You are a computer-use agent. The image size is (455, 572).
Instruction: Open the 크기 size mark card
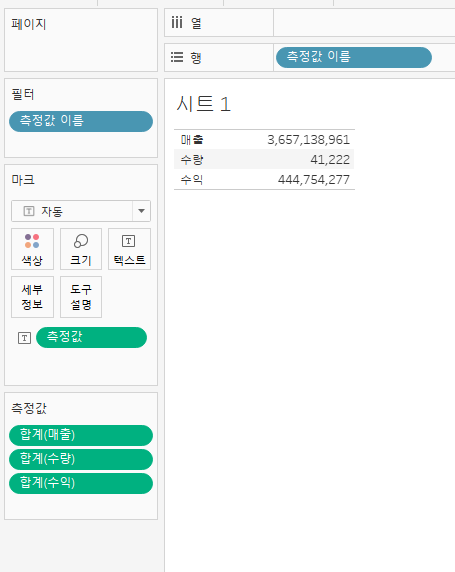click(x=81, y=249)
